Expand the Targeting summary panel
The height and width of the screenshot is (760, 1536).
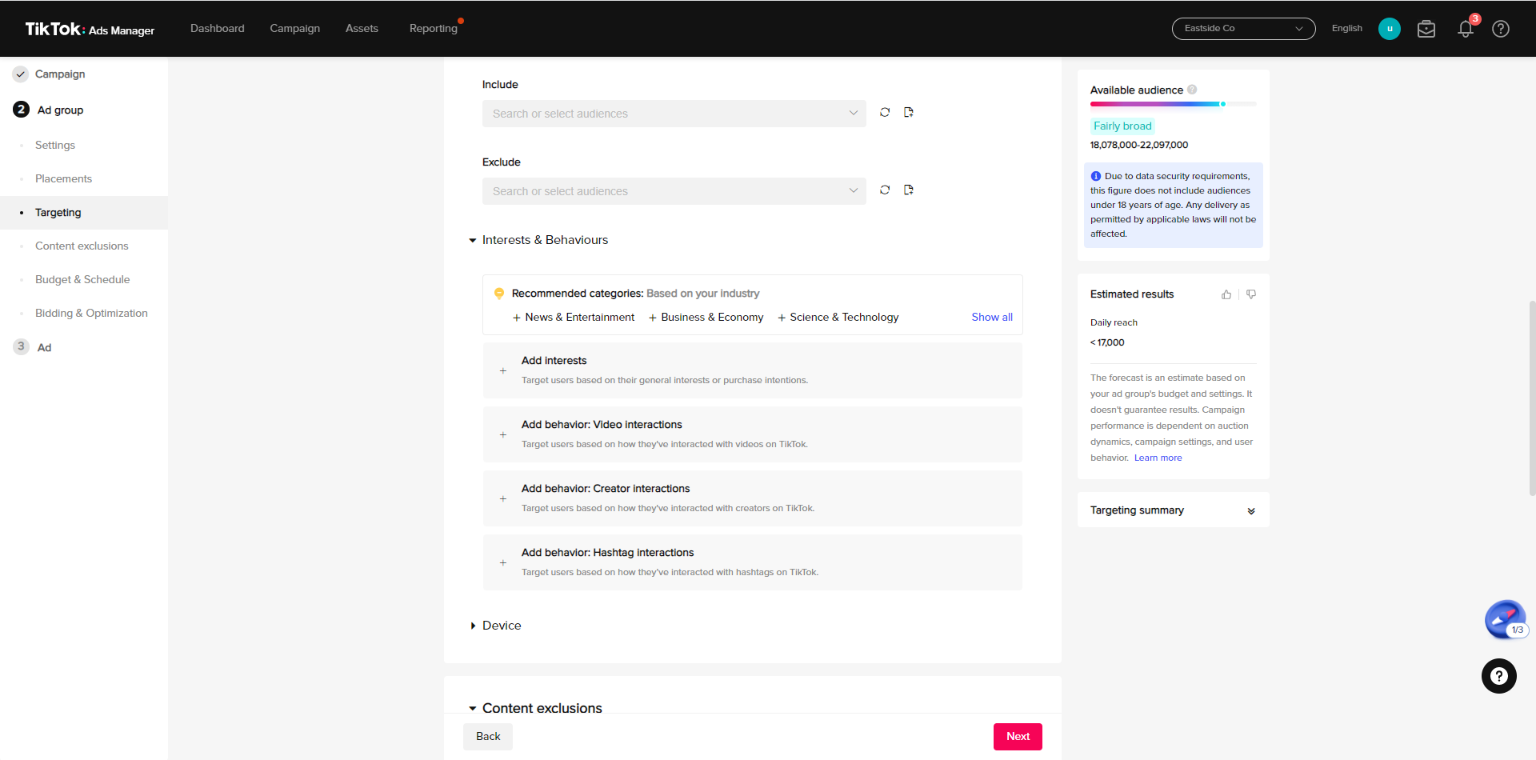pyautogui.click(x=1251, y=510)
